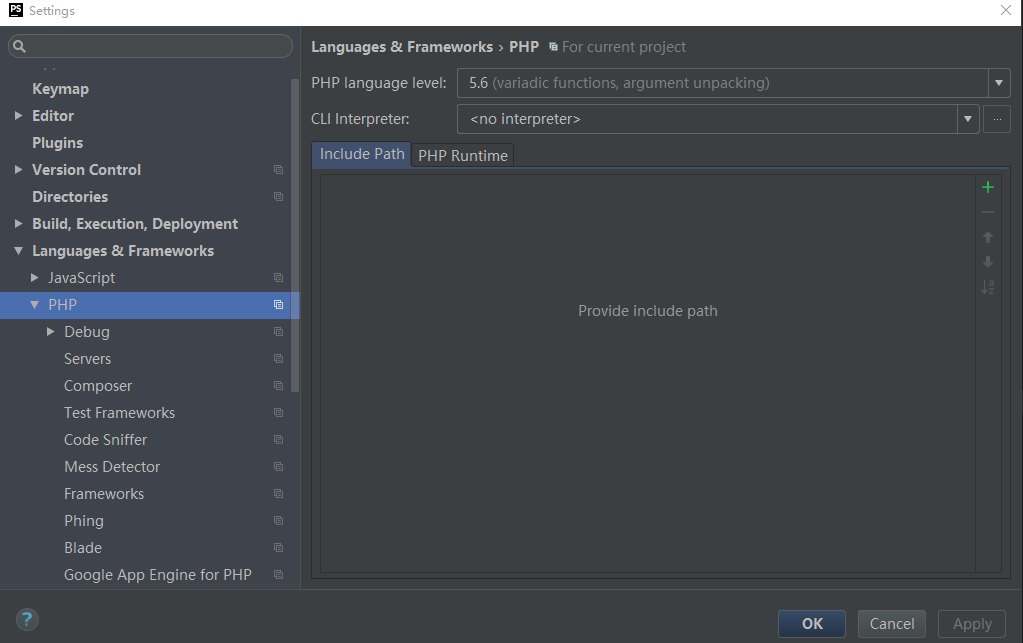Click the settings tree vertical scrollbar

295,235
